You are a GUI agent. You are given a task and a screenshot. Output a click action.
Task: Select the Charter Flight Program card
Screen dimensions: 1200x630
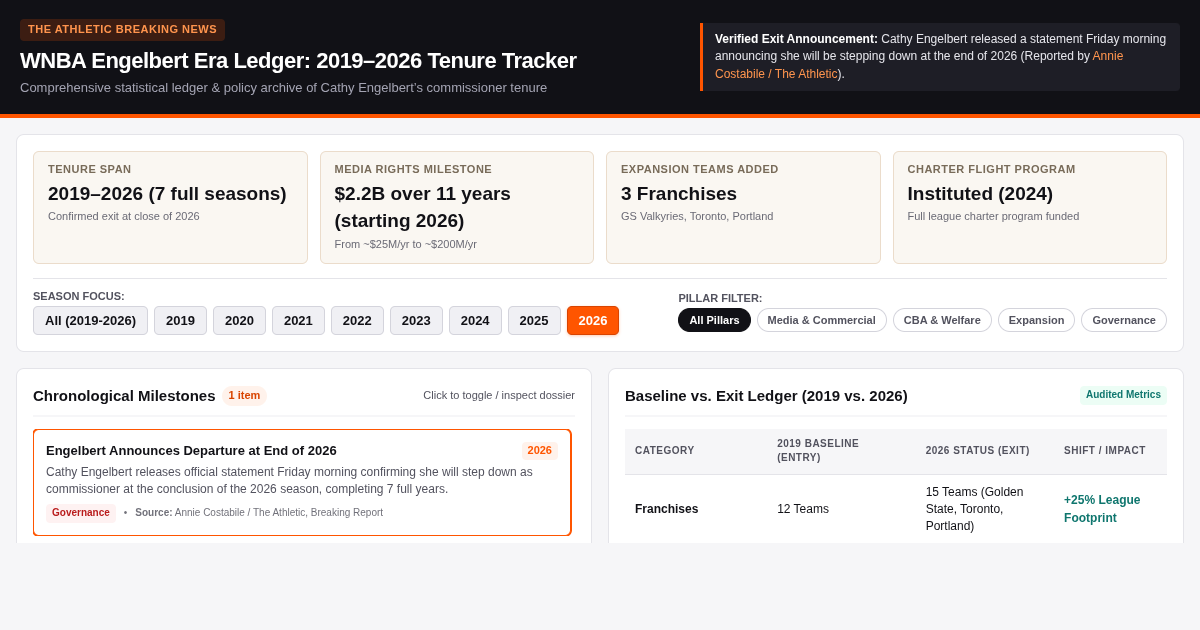(x=1030, y=207)
